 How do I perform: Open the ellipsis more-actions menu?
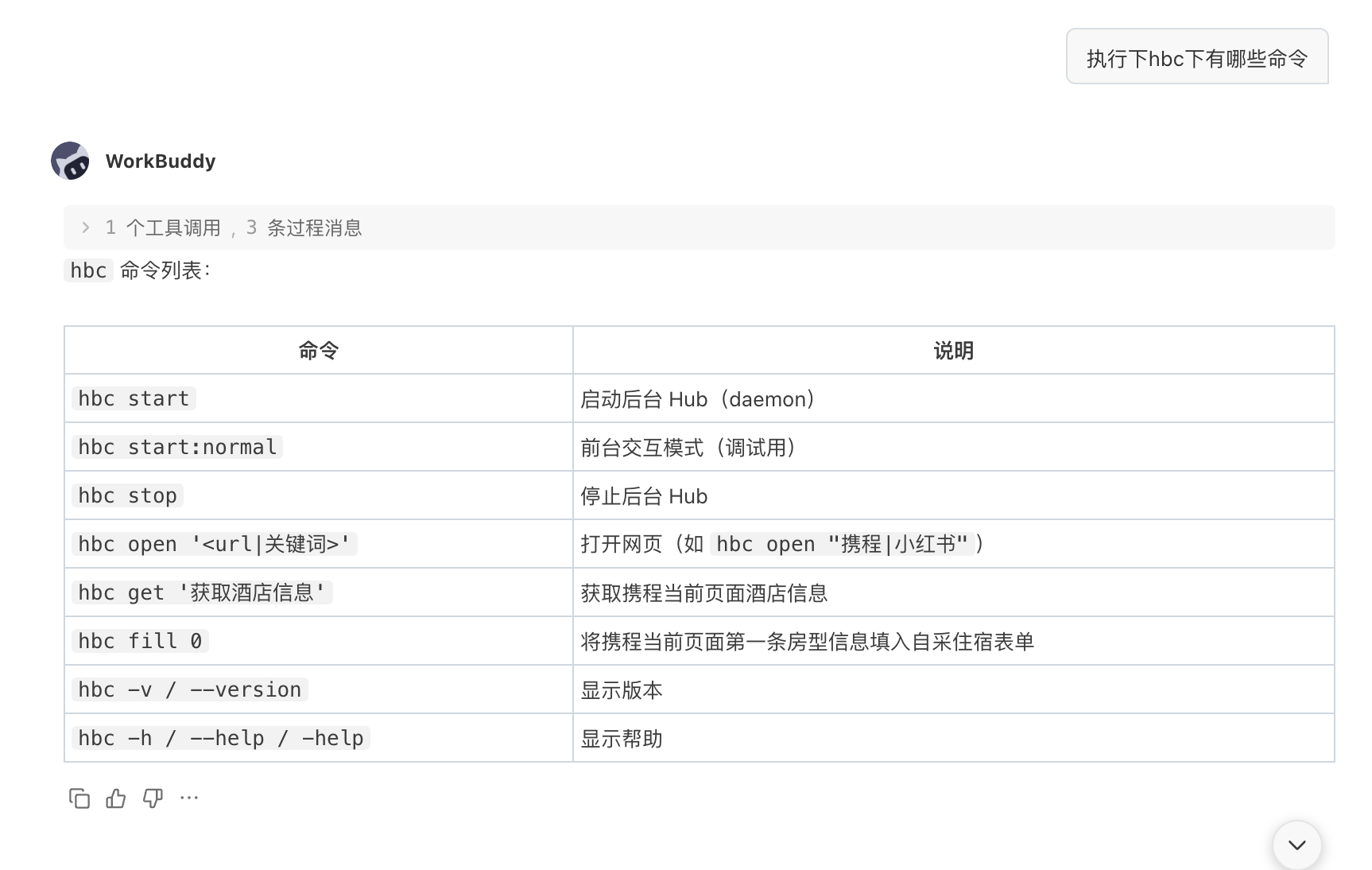coord(188,798)
